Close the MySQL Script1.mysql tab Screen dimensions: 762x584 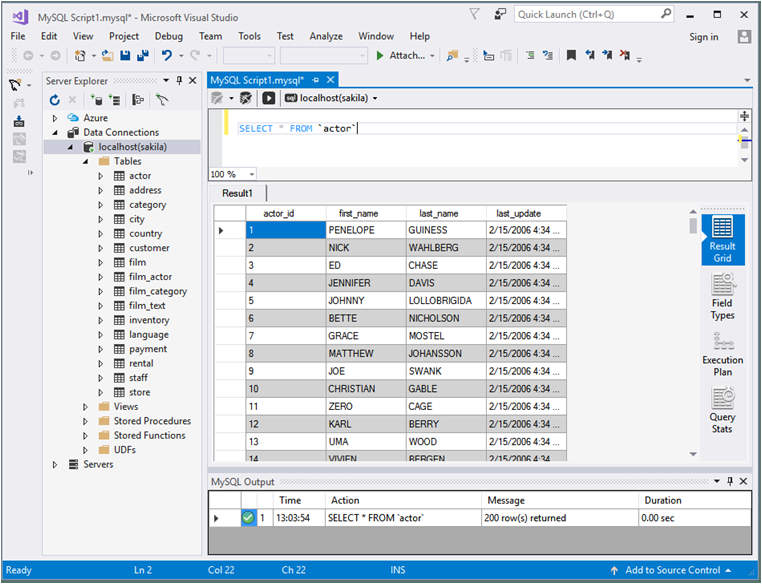pos(330,80)
